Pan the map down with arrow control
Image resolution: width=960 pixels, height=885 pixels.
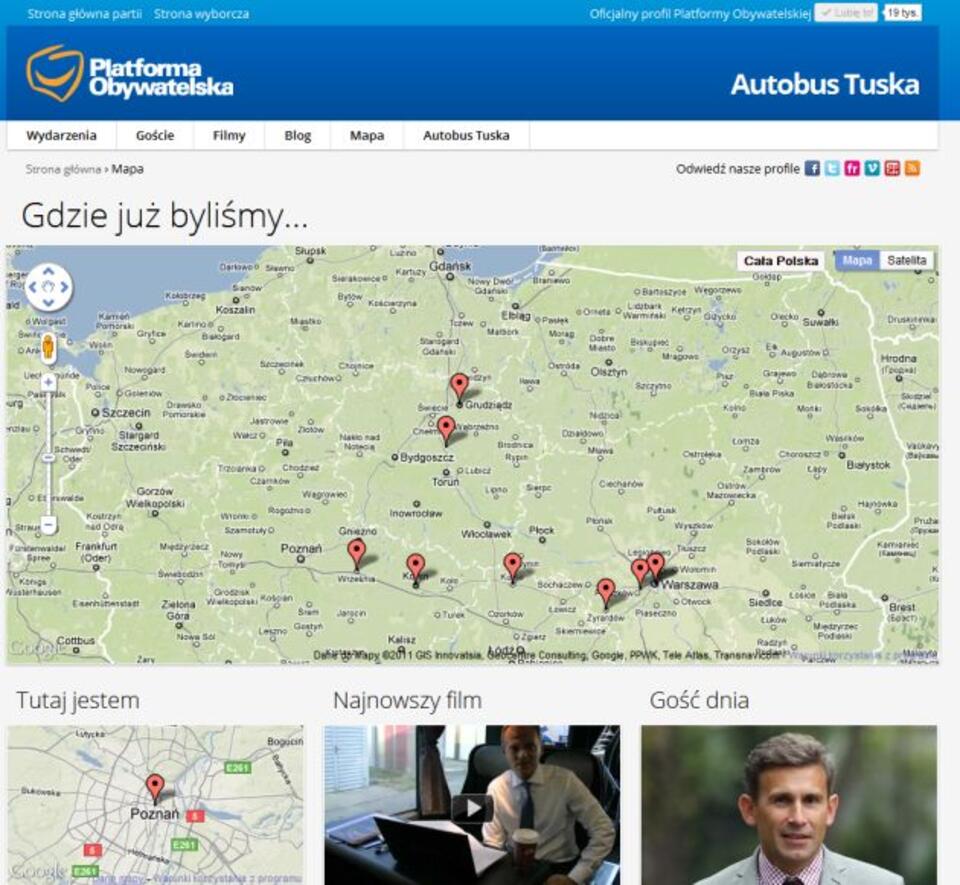pyautogui.click(x=48, y=302)
